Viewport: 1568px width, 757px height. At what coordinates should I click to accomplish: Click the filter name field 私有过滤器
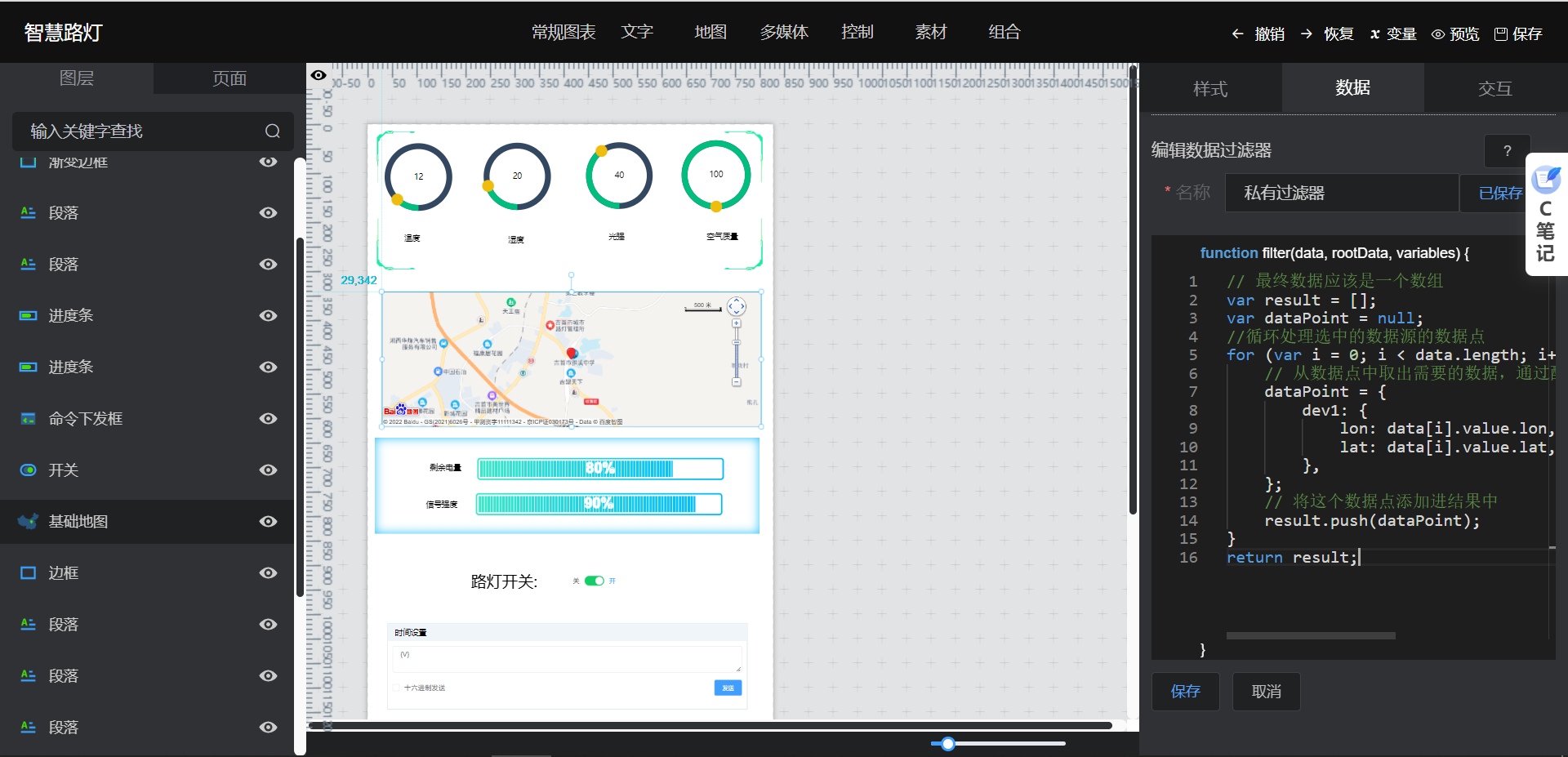1342,193
